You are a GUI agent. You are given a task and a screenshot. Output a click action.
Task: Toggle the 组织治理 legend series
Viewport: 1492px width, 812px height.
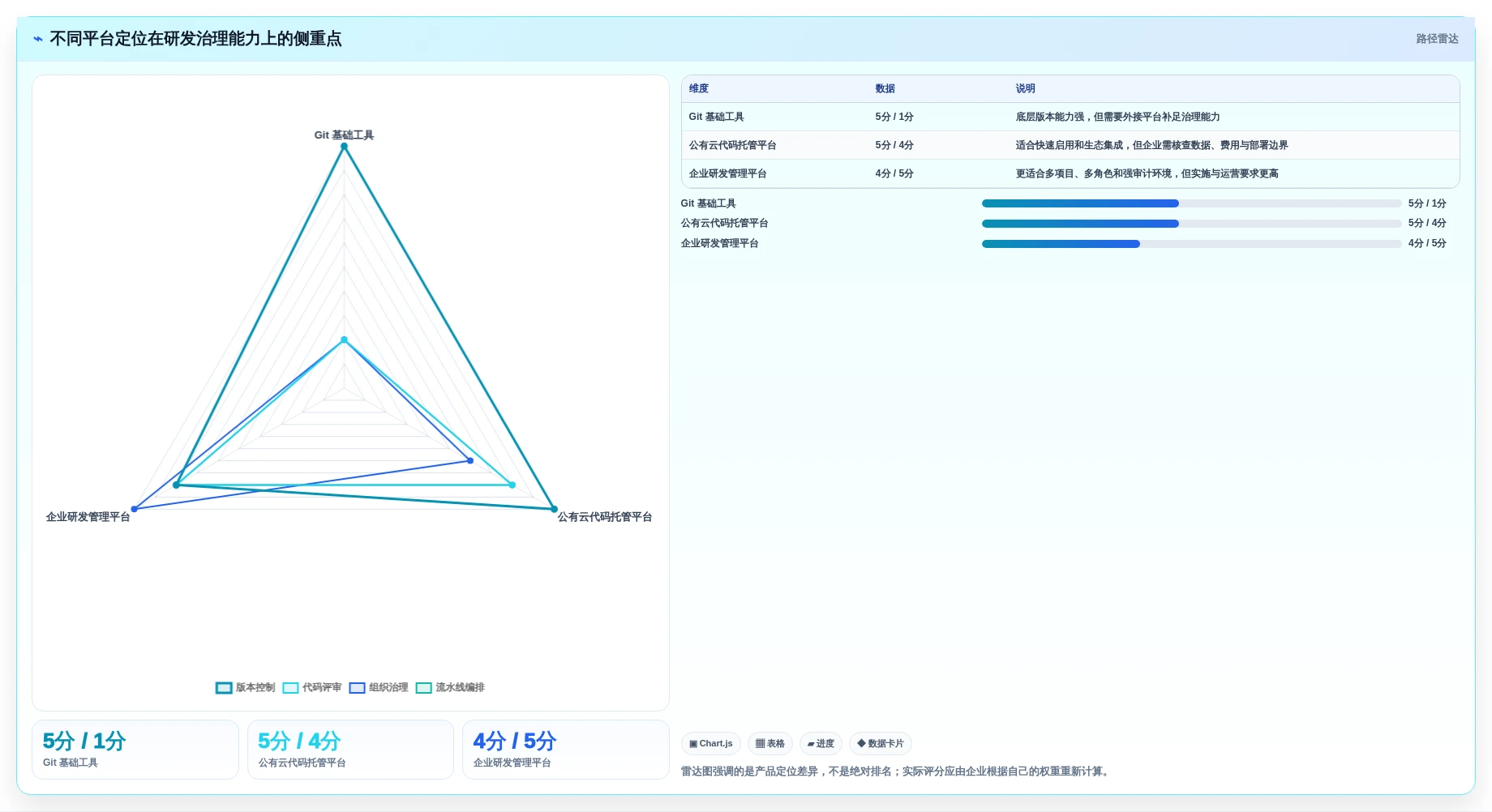click(379, 687)
